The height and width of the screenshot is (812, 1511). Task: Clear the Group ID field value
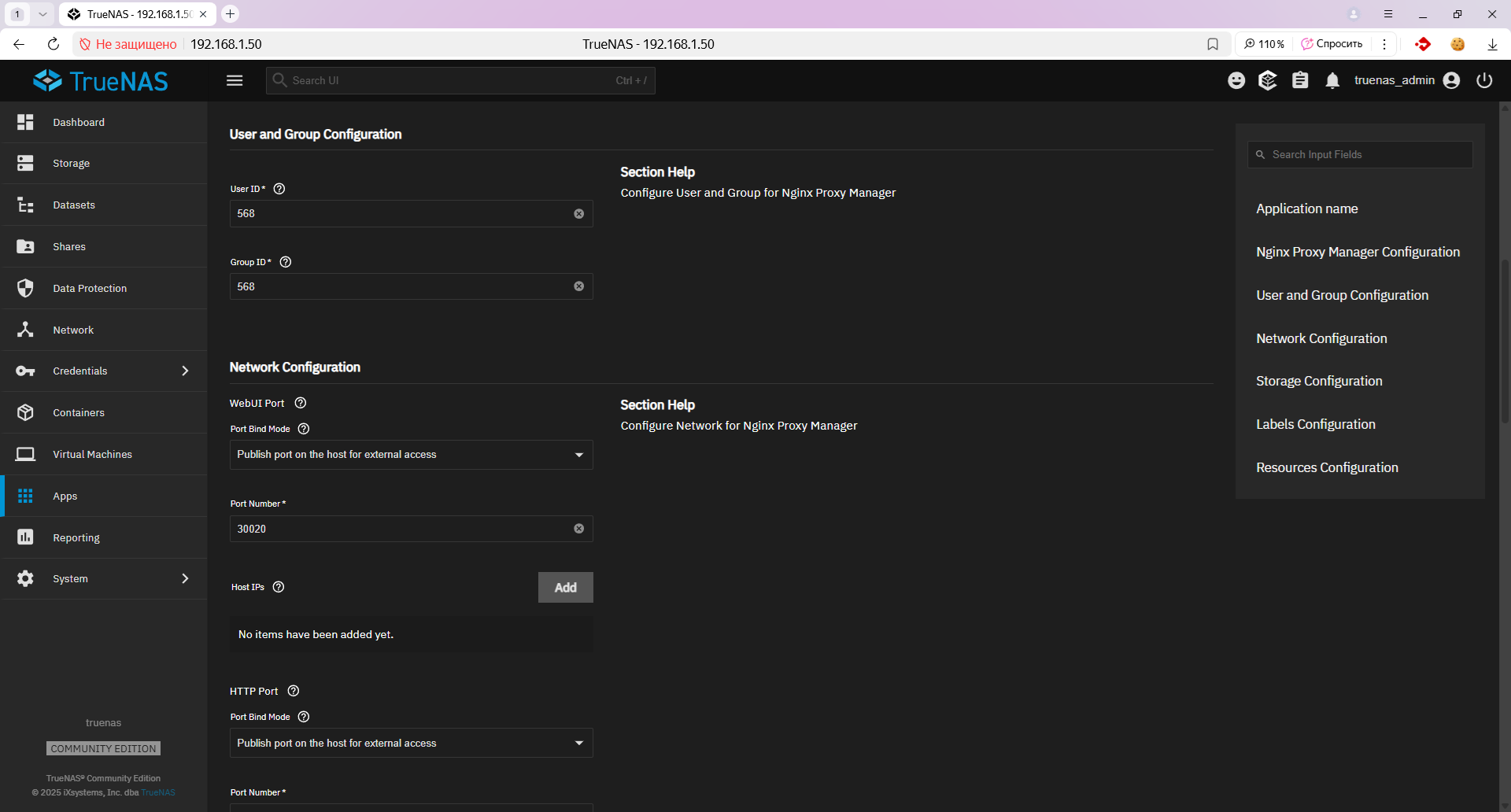pos(579,286)
